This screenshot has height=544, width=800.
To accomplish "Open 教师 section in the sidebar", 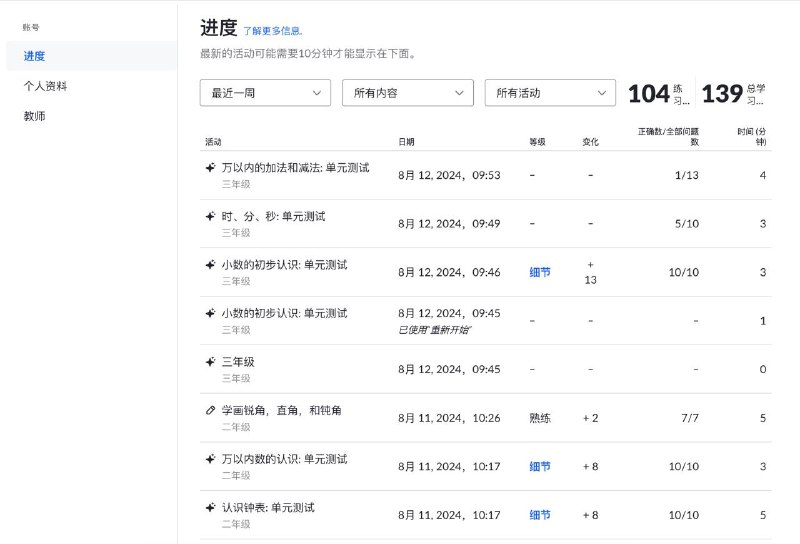I will (34, 116).
